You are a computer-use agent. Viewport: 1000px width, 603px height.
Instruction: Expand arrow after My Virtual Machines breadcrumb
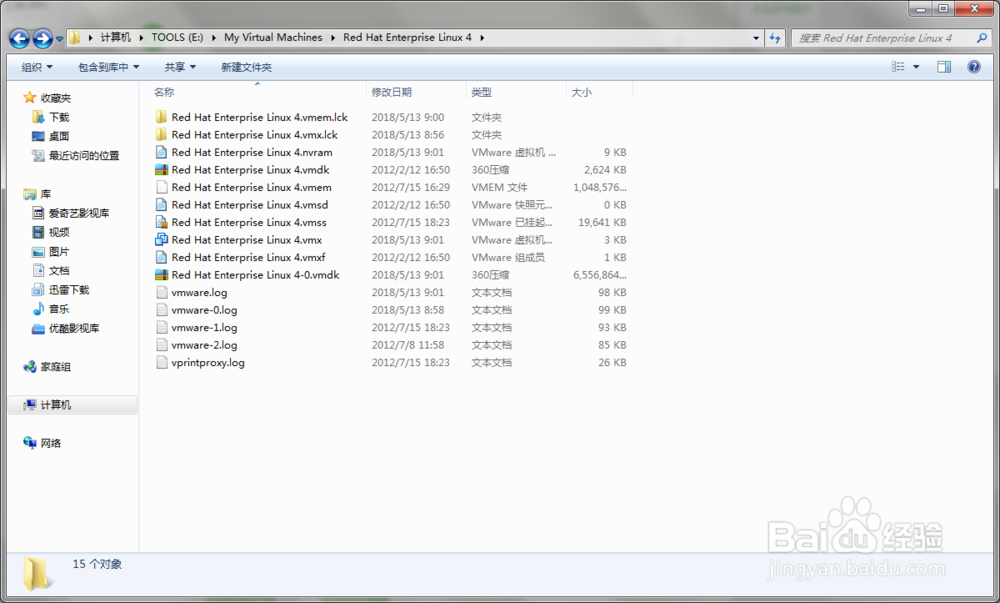coord(333,38)
